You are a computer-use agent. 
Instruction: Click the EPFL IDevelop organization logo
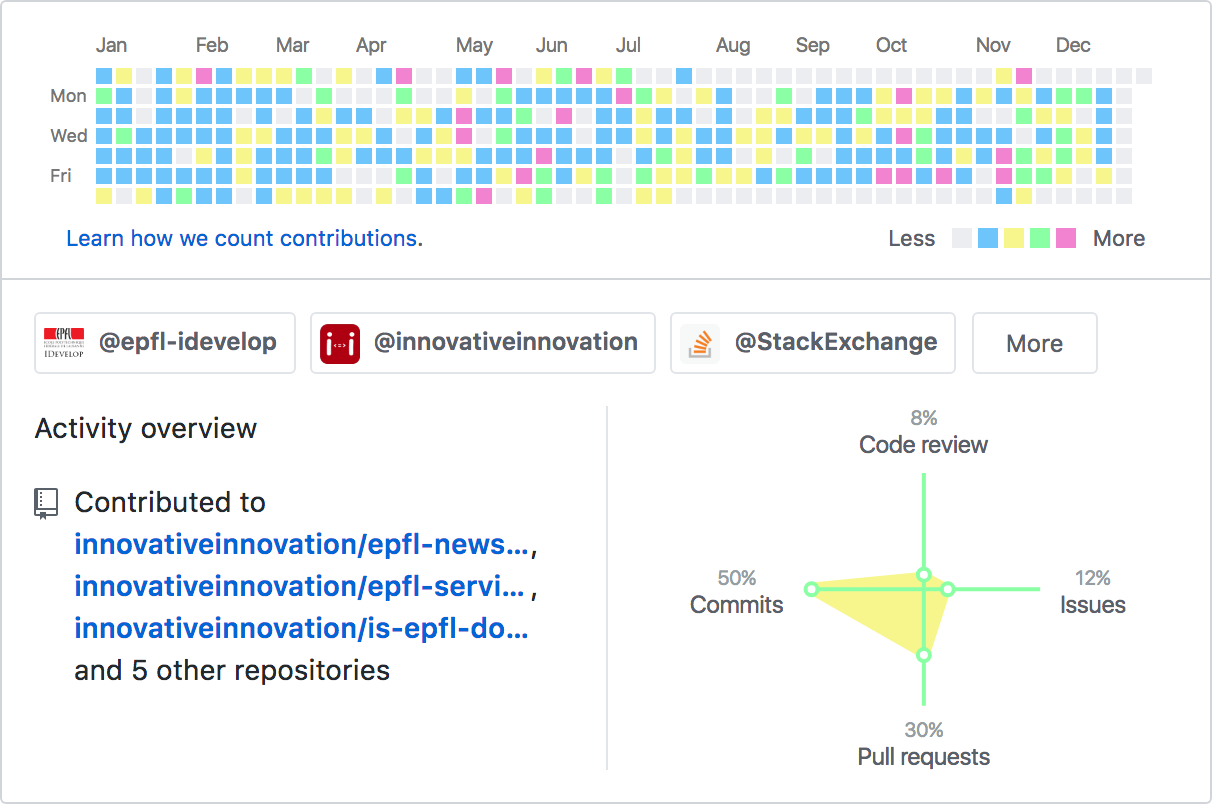coord(64,343)
